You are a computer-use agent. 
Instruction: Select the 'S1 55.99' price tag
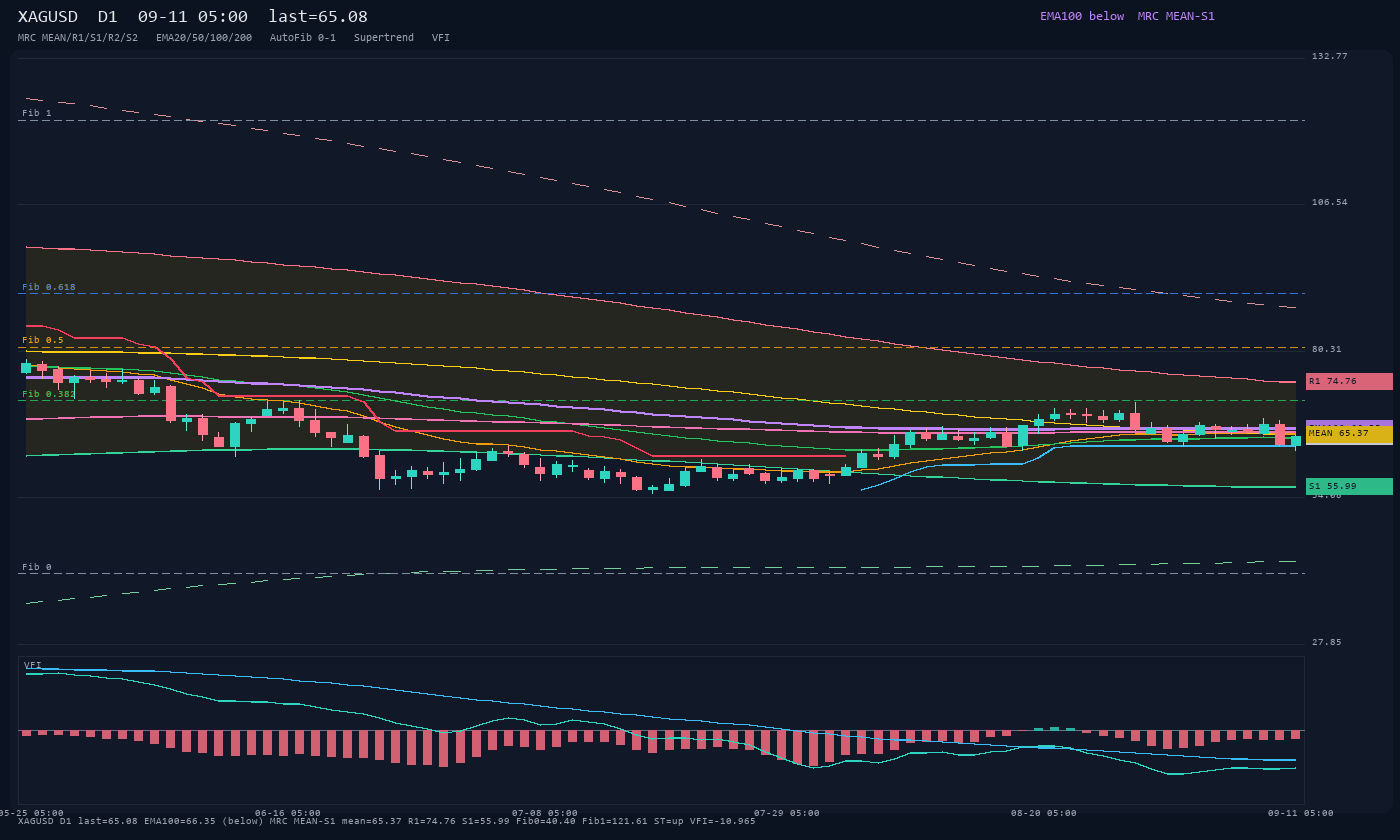(1349, 486)
